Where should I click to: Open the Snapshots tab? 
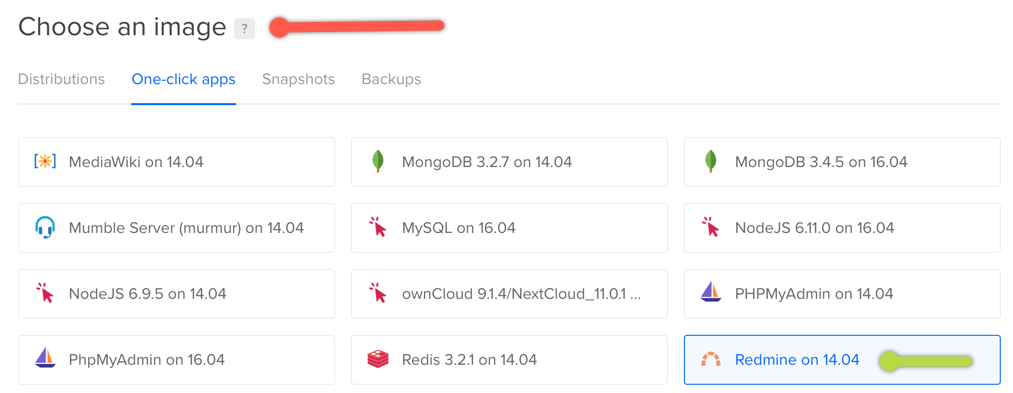(298, 80)
